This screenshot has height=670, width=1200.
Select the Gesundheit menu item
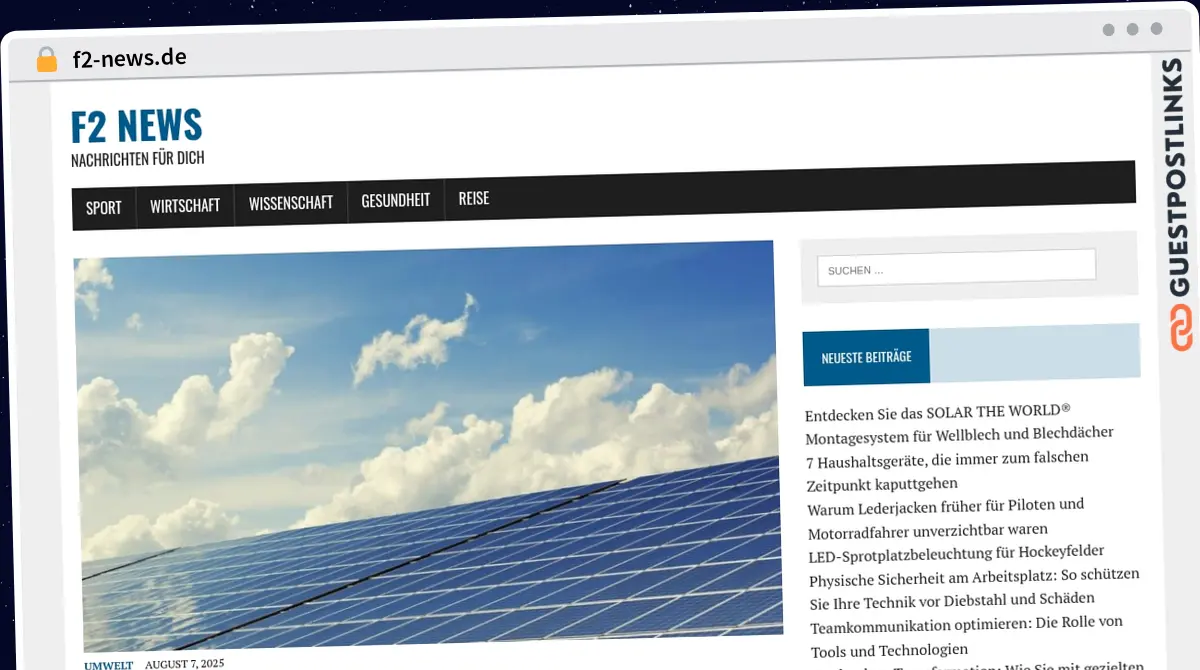point(395,200)
